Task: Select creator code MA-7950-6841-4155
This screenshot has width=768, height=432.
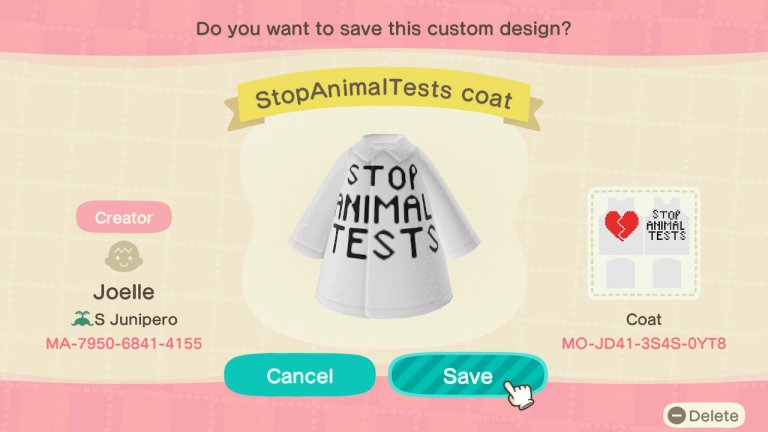Action: pos(124,343)
